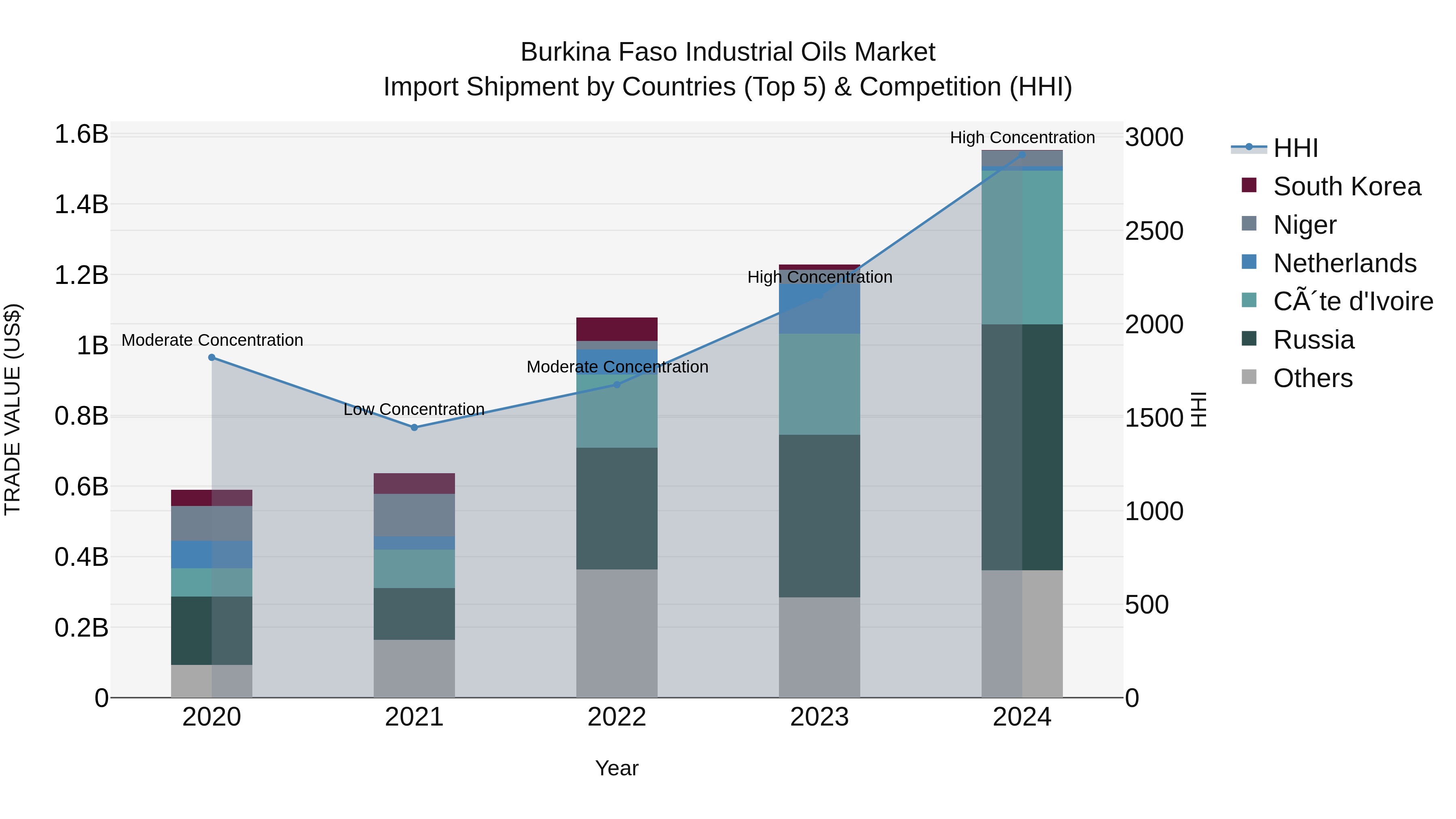
Task: Click the Russia segment of the 2024 bar
Action: 1022,447
